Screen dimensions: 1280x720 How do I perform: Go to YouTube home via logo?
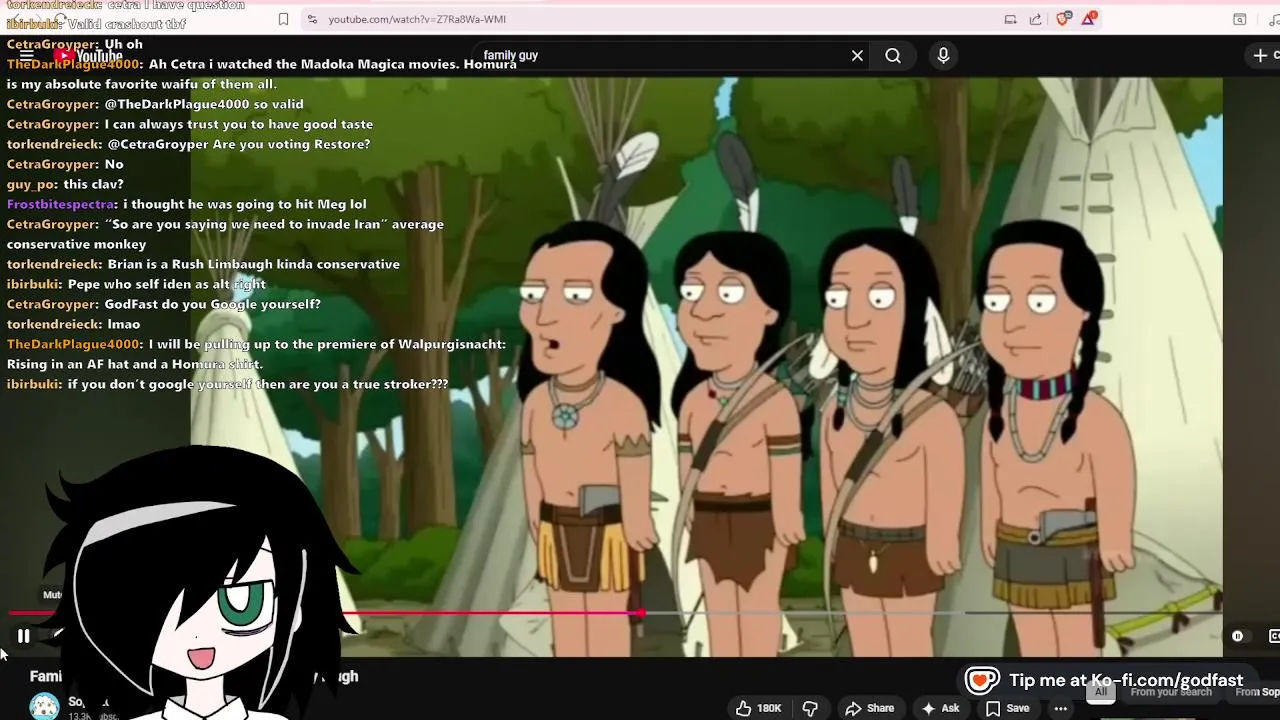(88, 56)
